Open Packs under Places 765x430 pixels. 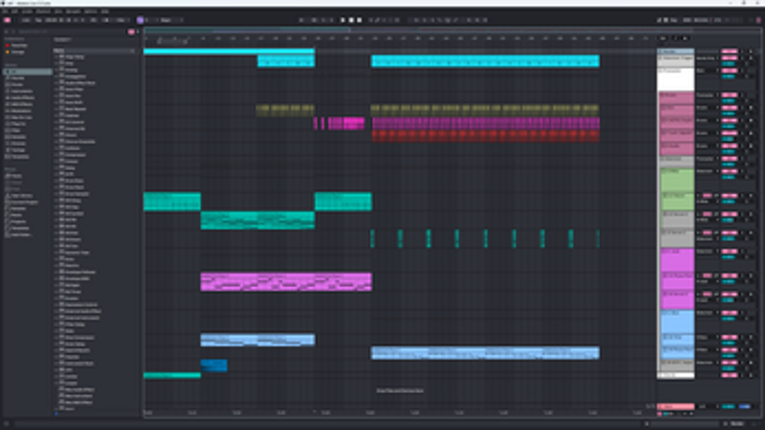point(15,176)
